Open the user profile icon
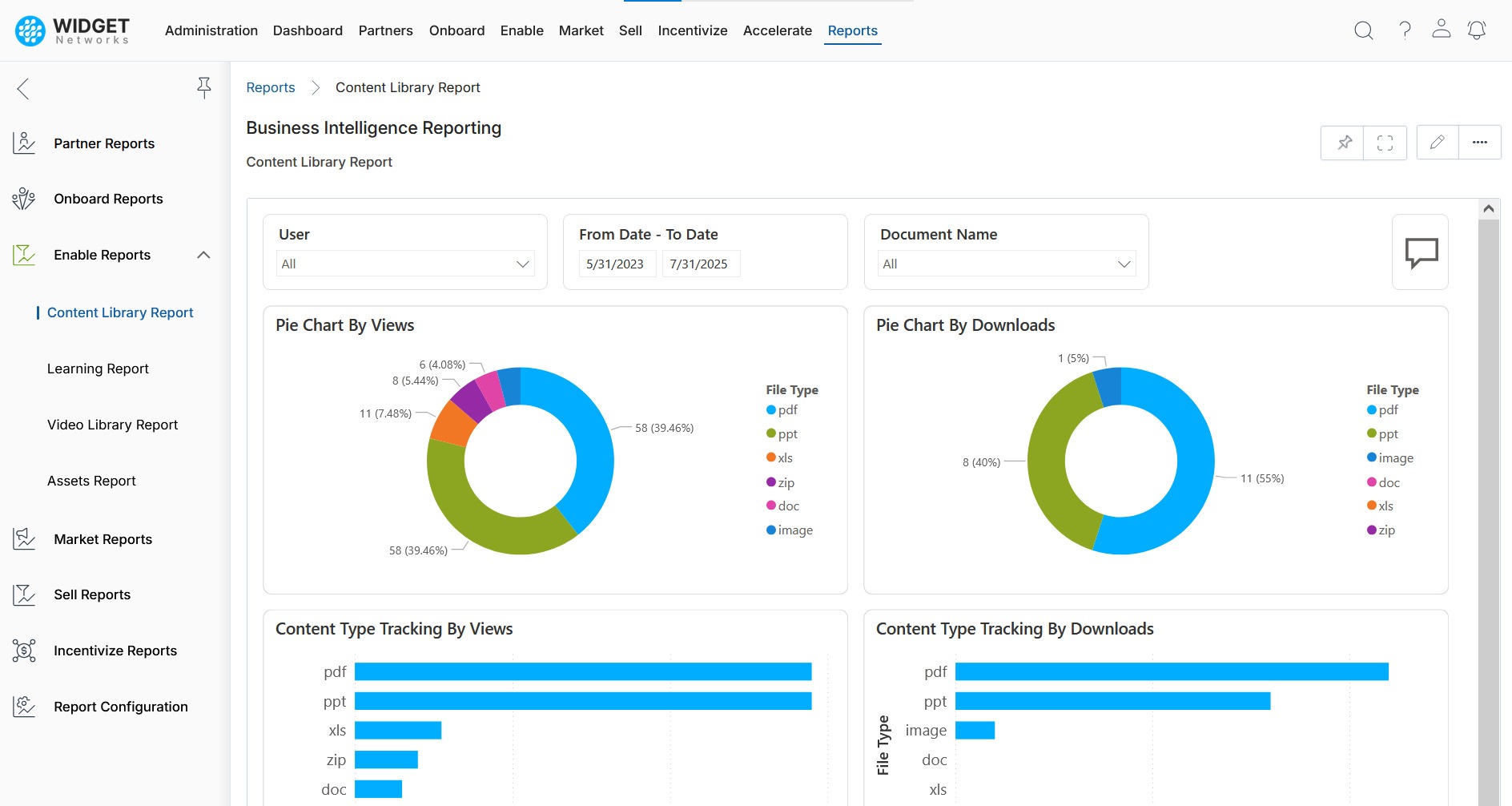 click(x=1441, y=29)
